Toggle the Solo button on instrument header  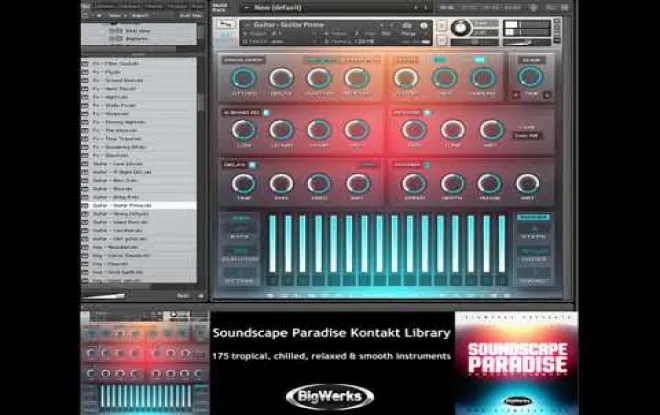[441, 25]
